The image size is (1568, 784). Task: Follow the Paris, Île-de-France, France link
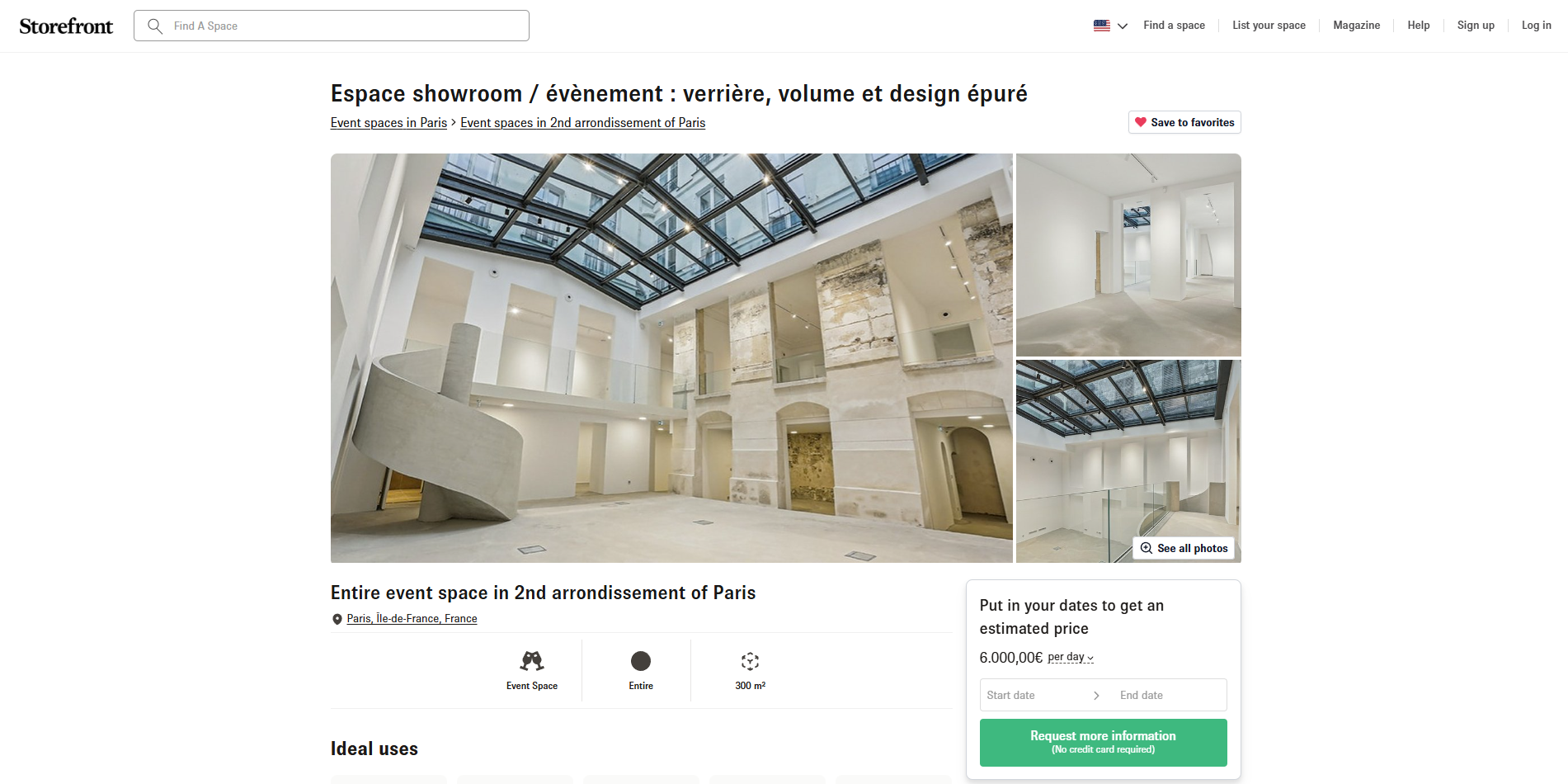click(x=412, y=619)
